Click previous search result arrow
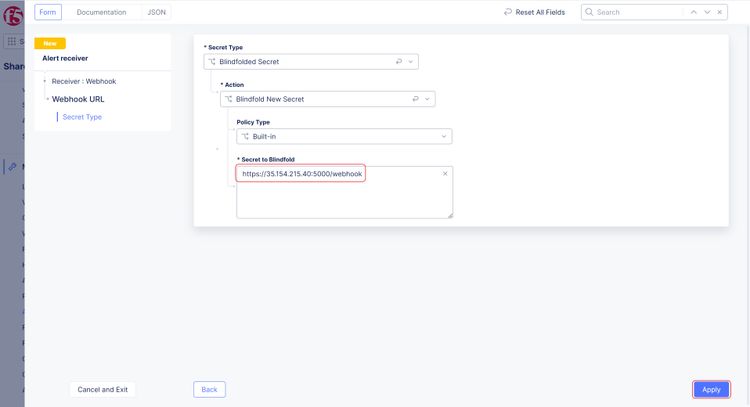 [694, 12]
